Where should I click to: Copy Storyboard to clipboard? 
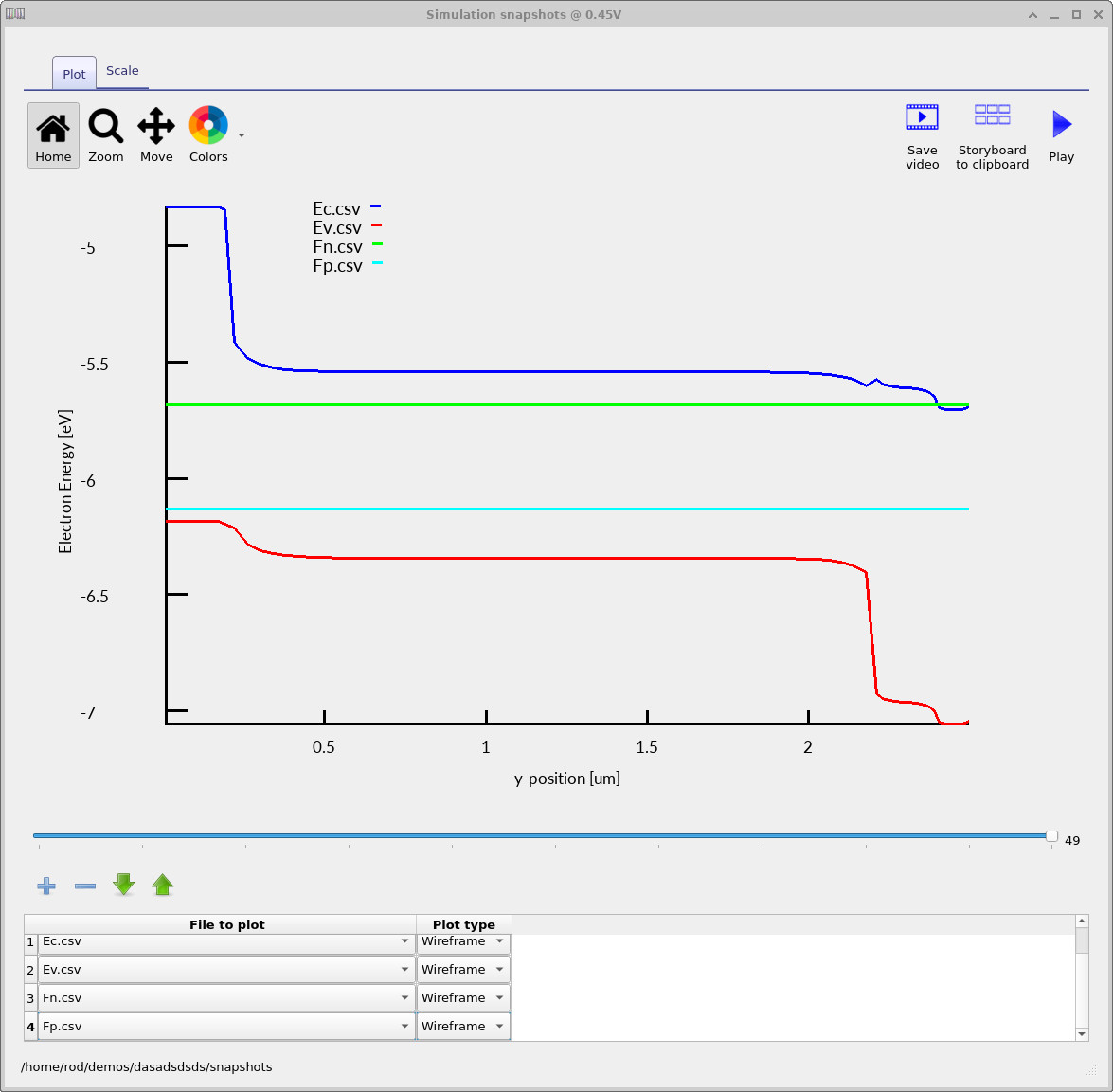(992, 137)
